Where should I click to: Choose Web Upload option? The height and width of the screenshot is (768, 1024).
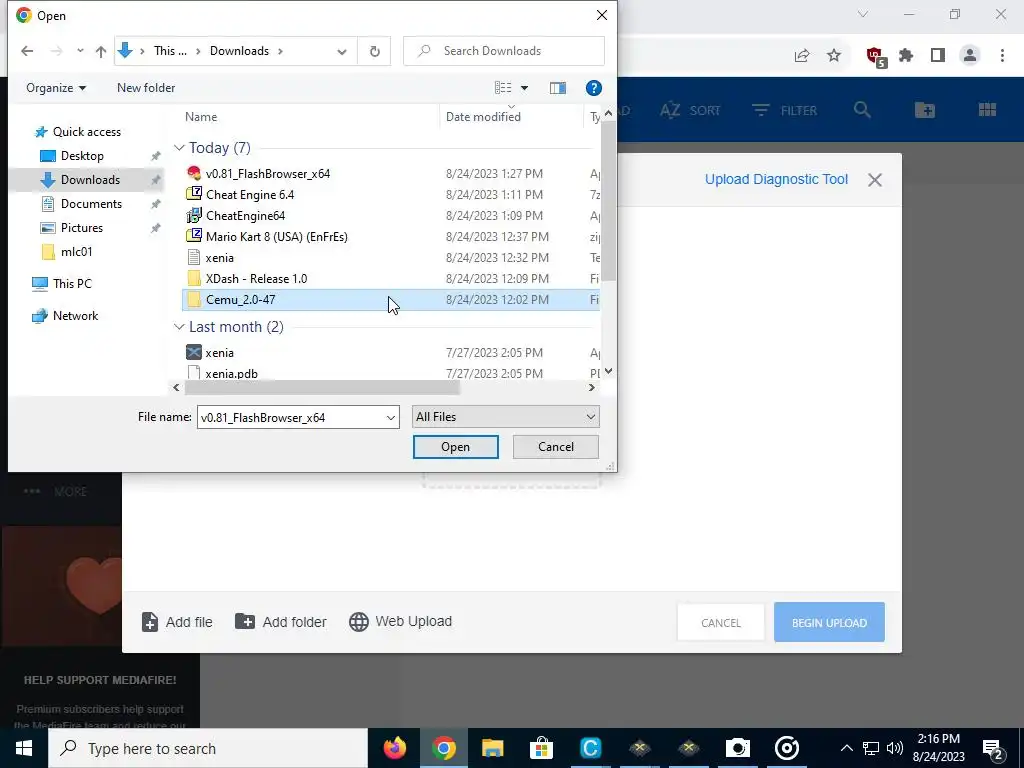pos(400,622)
